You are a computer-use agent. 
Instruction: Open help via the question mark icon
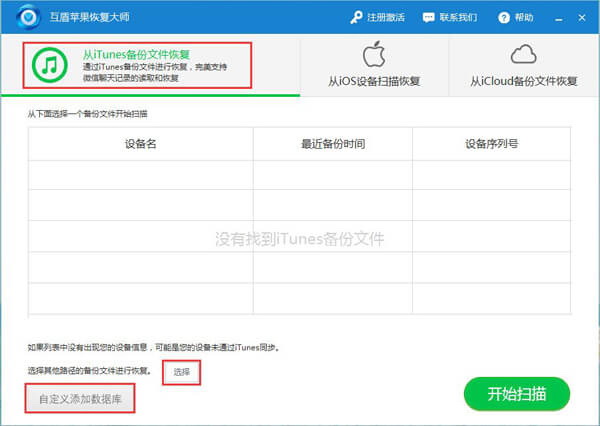503,18
